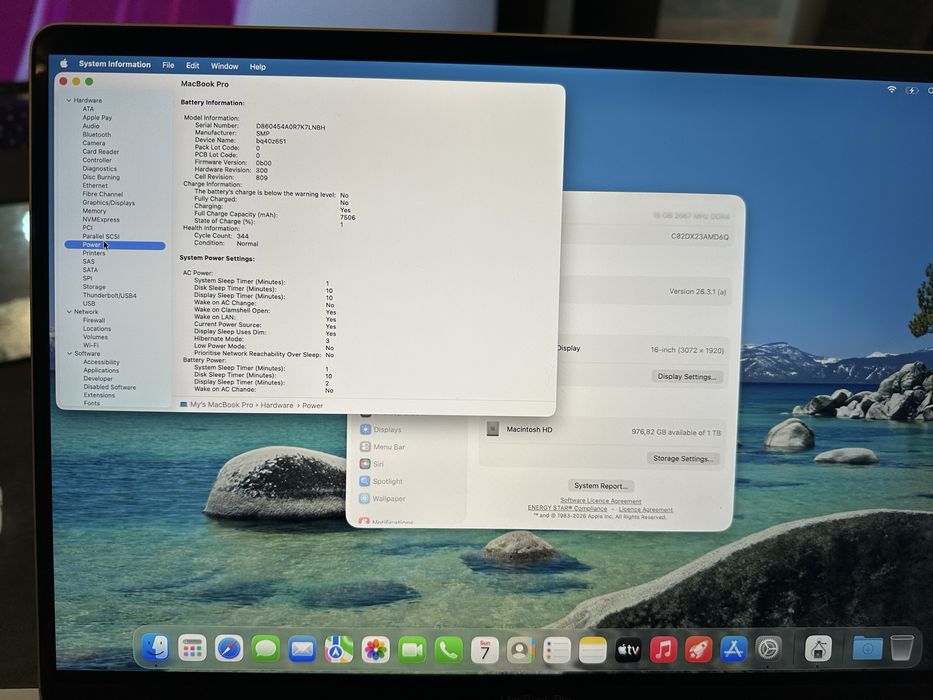Select Power in hardware list
Screen dimensions: 933x700
(x=114, y=245)
